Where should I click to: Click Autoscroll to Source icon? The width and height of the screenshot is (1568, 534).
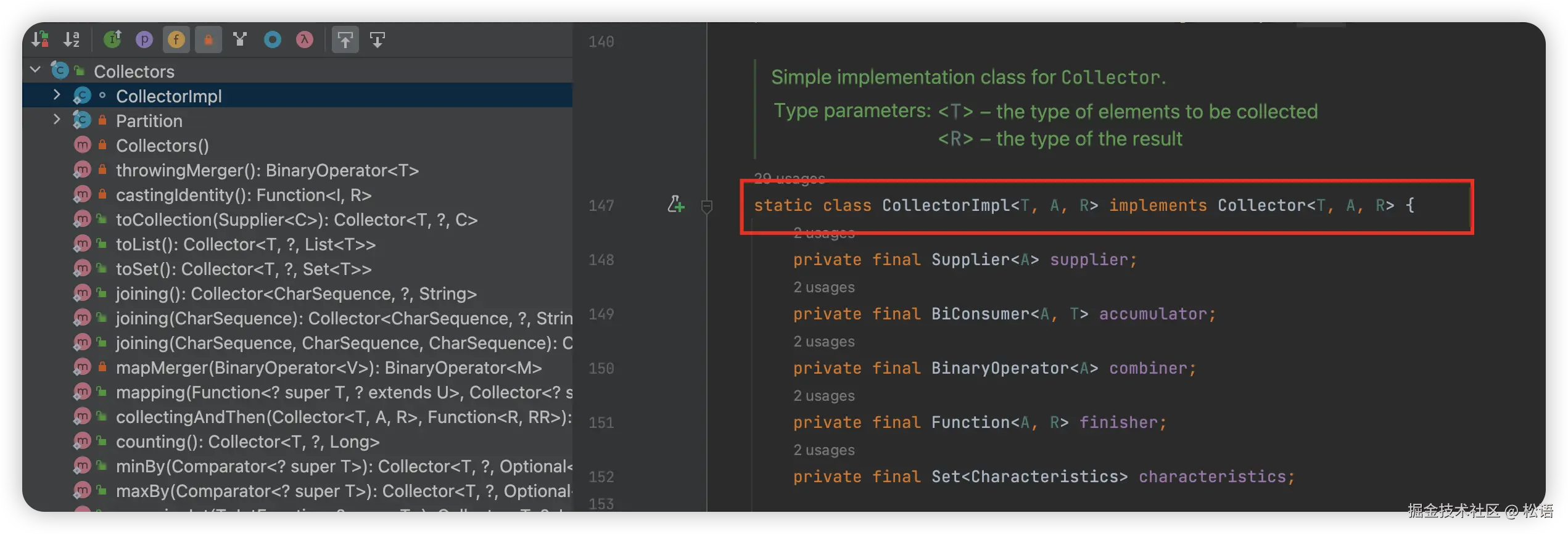[345, 40]
